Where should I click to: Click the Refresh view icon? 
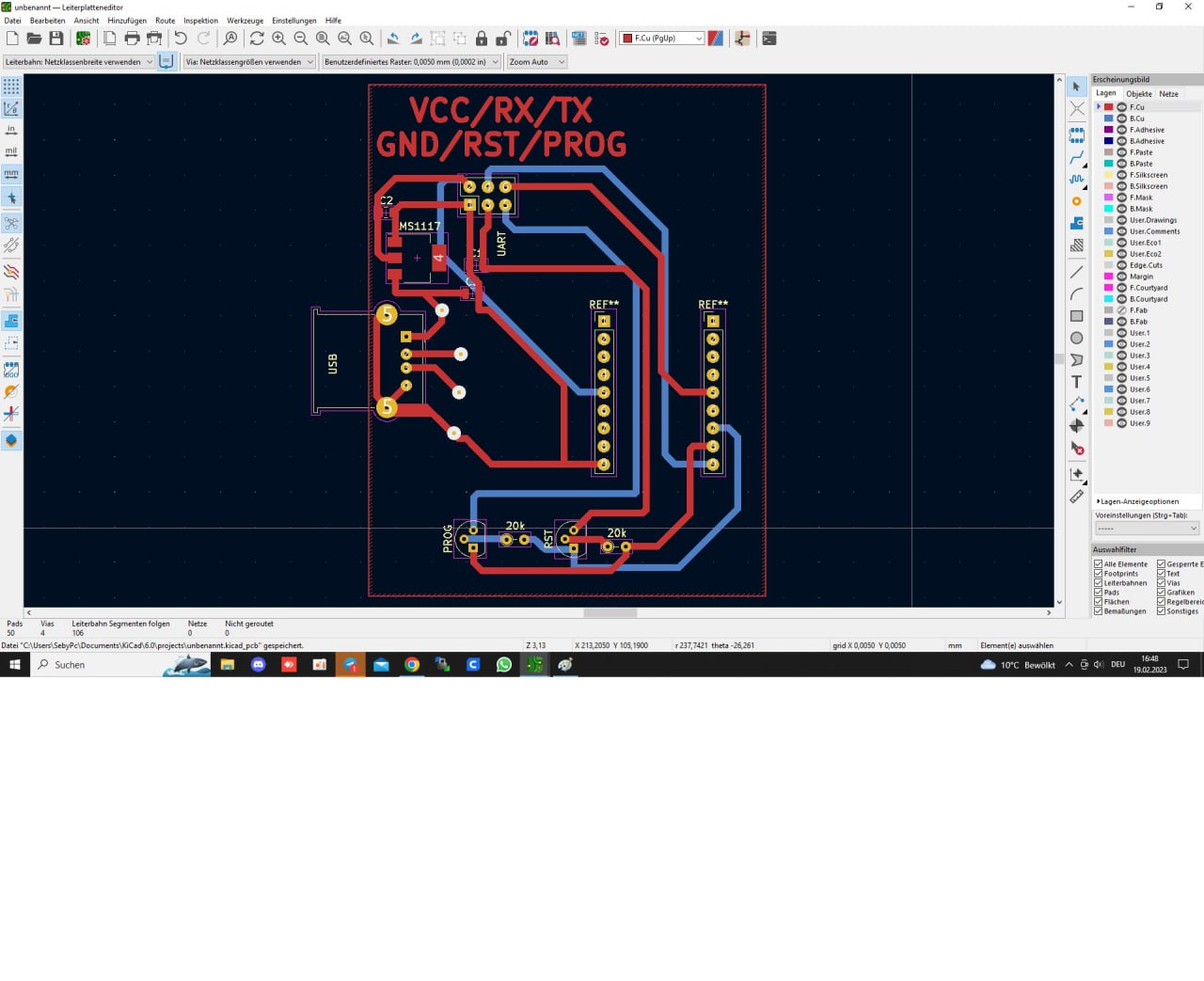(257, 39)
